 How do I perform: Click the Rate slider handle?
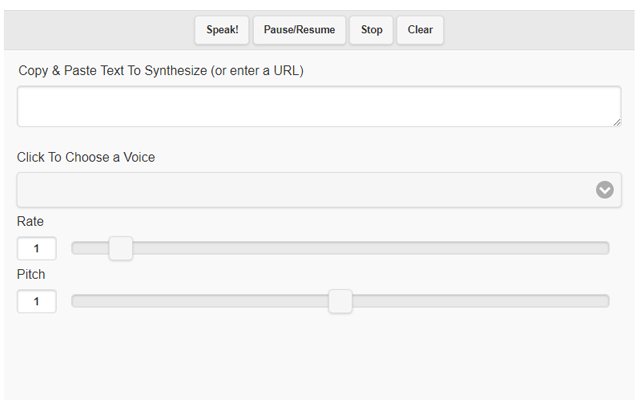(x=121, y=248)
